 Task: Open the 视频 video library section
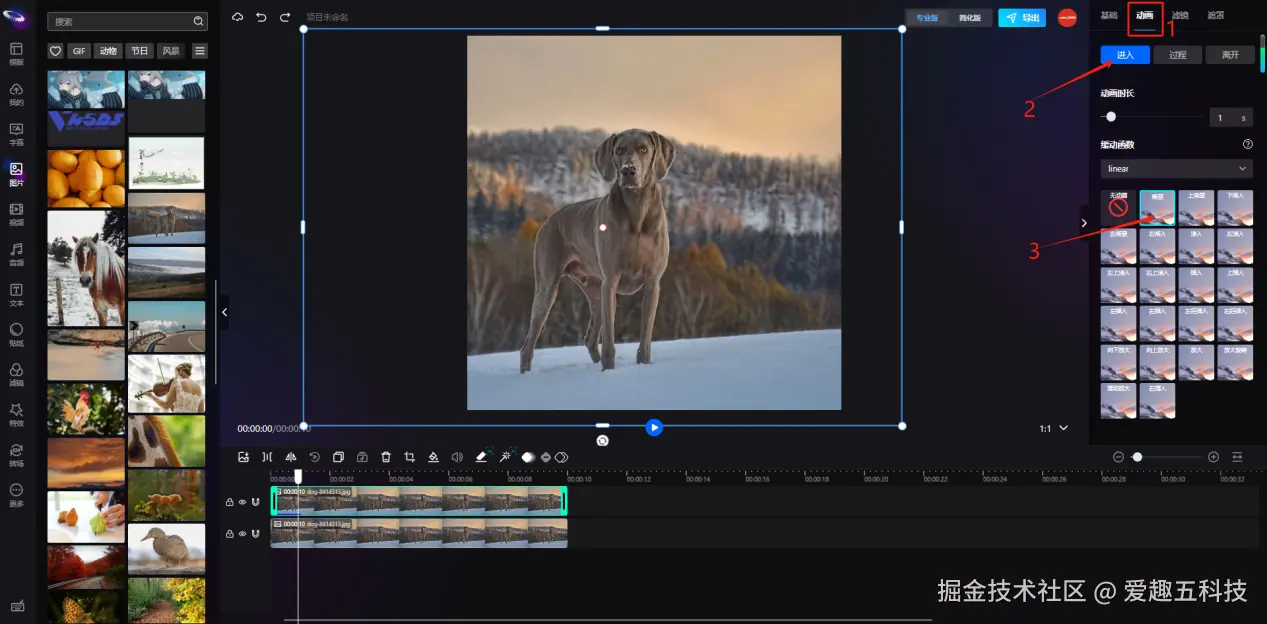pos(16,215)
